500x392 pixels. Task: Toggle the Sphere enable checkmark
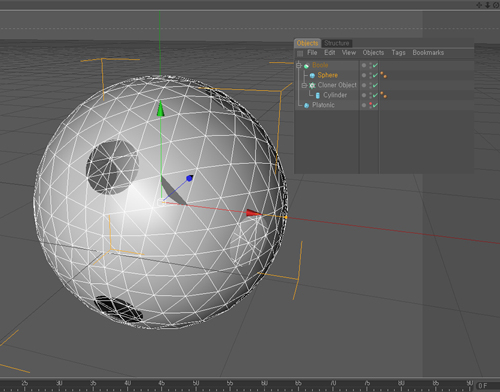(x=375, y=75)
